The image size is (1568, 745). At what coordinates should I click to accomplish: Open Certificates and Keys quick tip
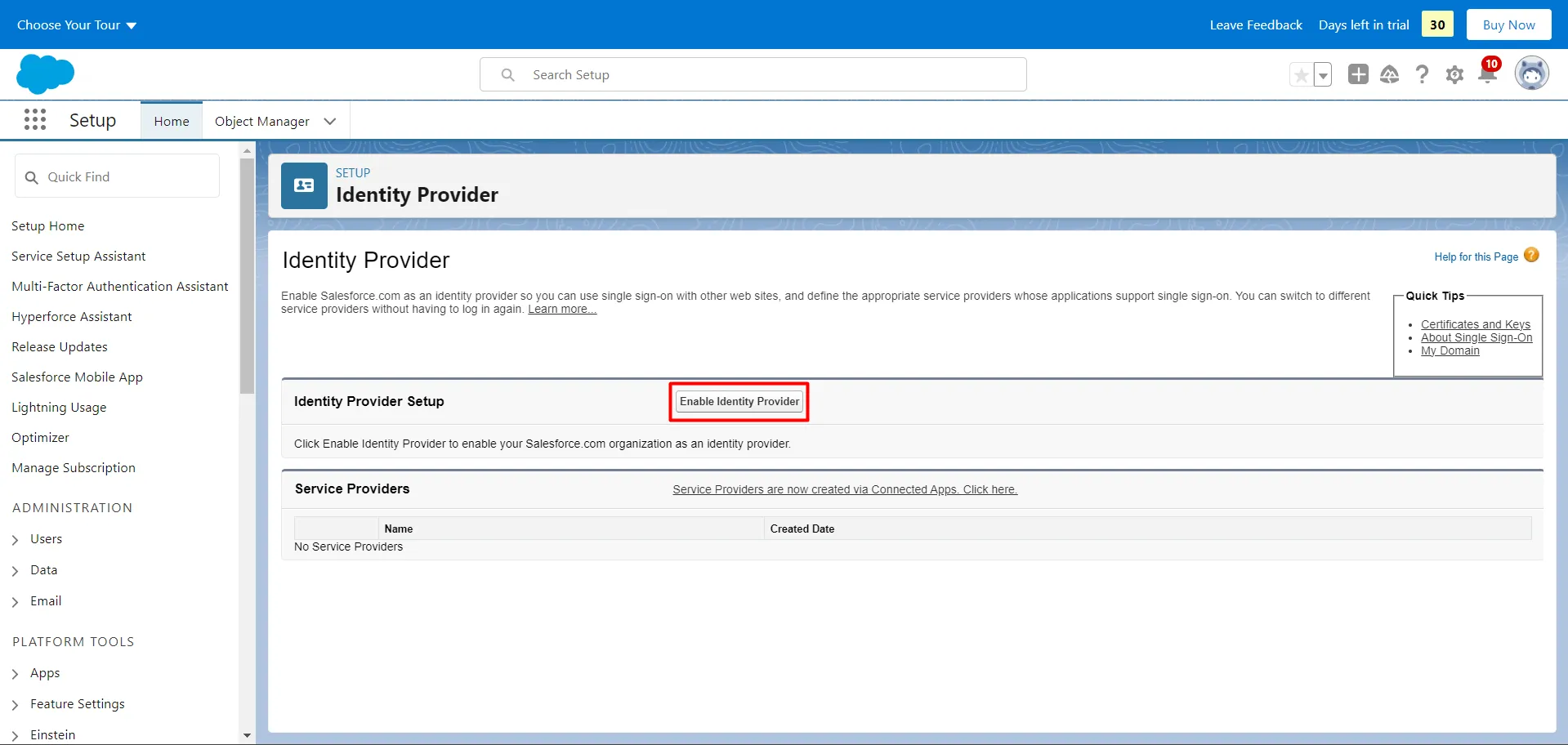click(1476, 324)
